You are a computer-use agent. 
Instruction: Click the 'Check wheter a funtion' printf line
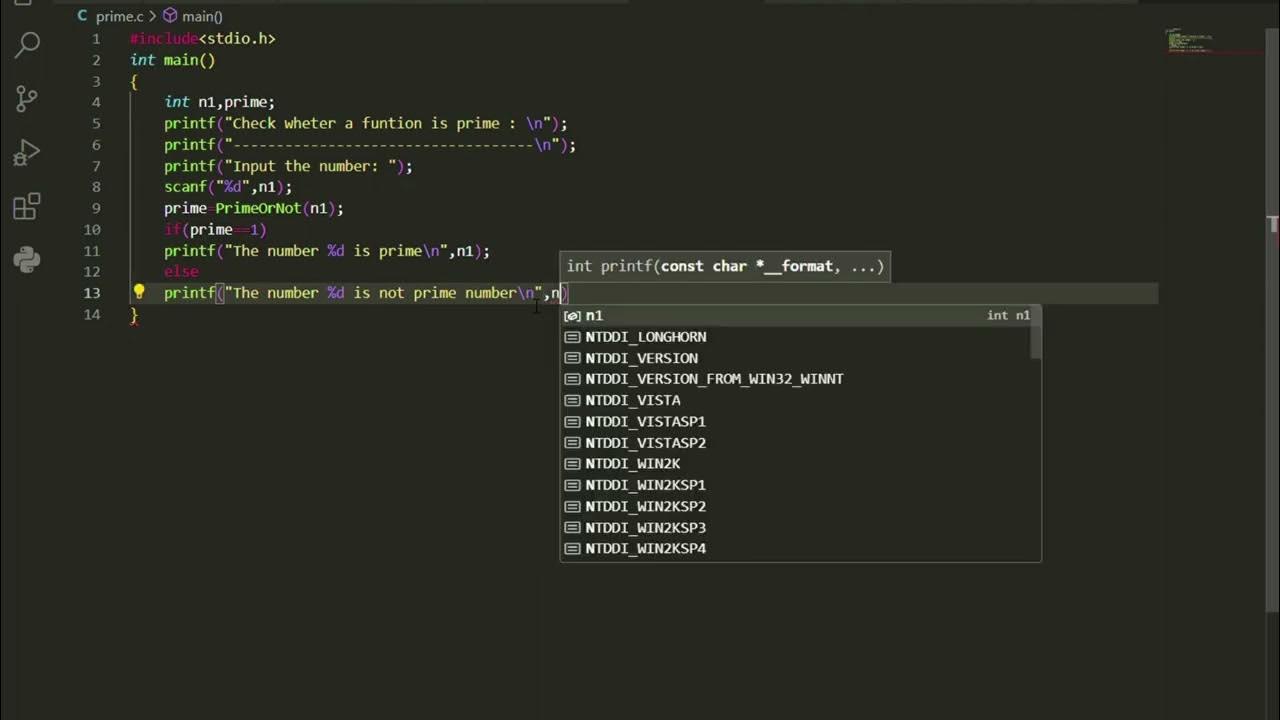[x=366, y=123]
